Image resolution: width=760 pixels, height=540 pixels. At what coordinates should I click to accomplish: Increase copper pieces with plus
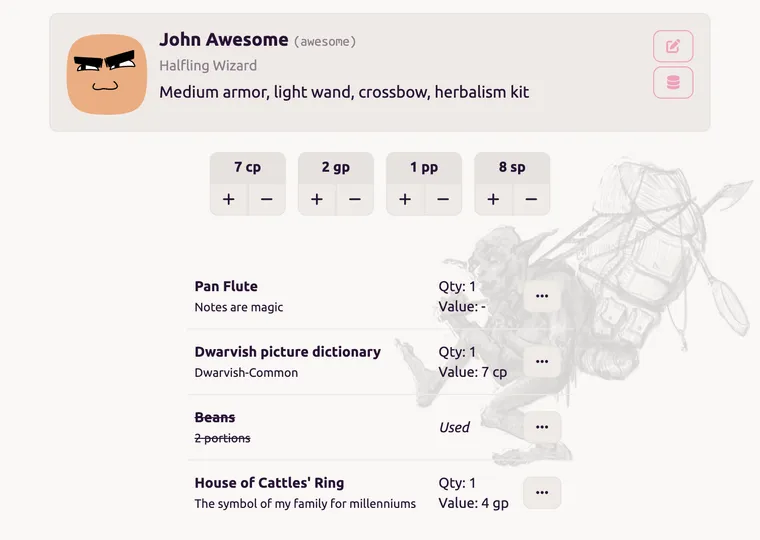[229, 199]
